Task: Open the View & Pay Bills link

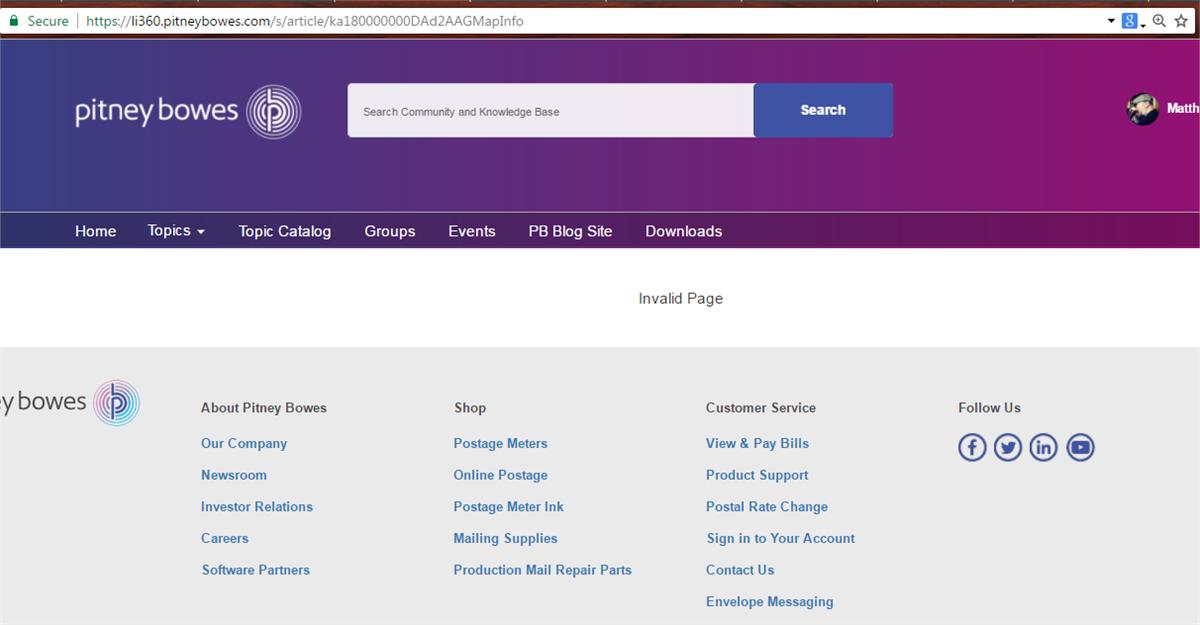Action: [758, 443]
